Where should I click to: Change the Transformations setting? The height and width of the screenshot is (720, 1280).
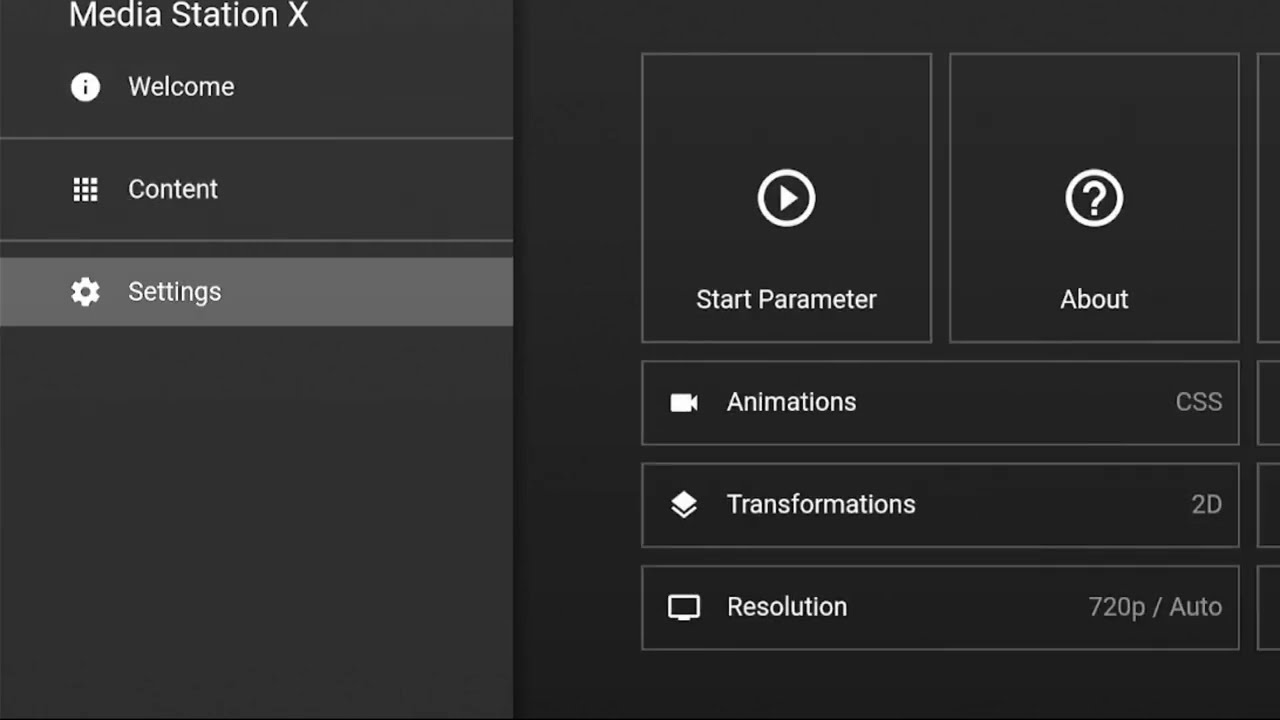pyautogui.click(x=940, y=504)
